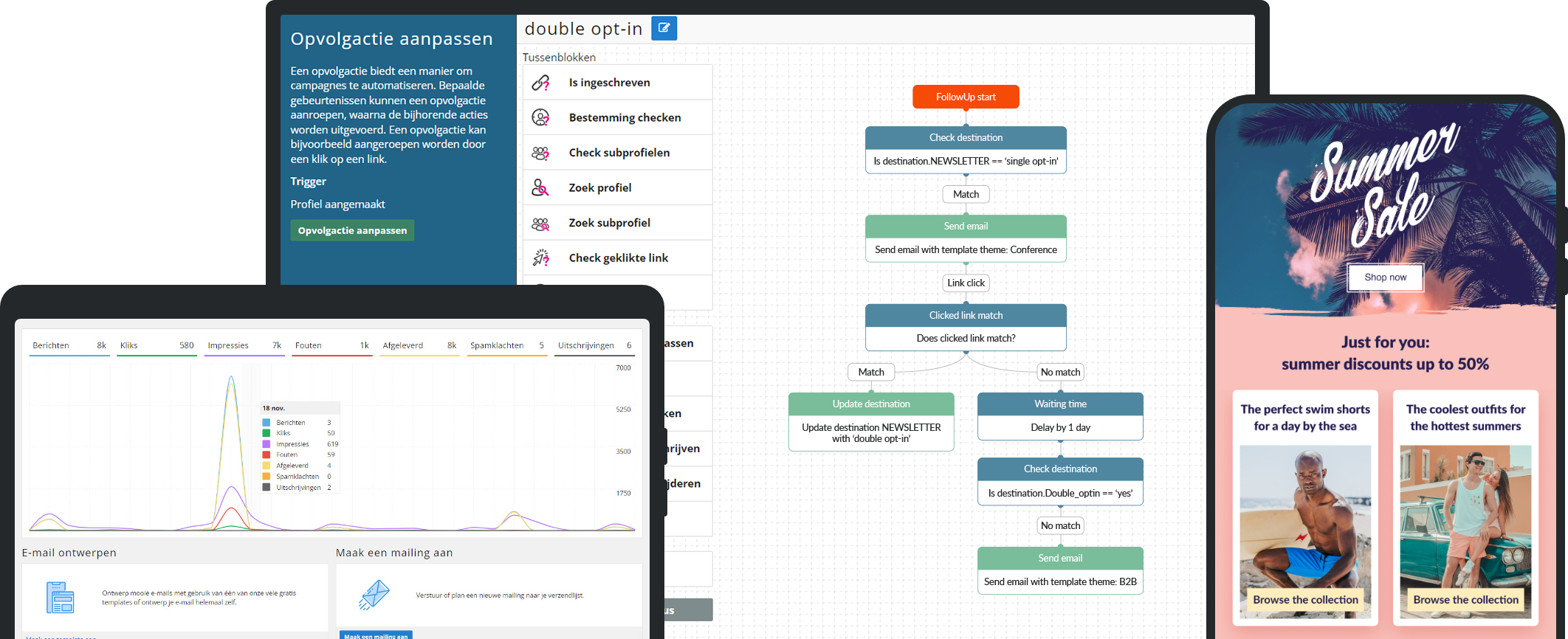Image resolution: width=1568 pixels, height=639 pixels.
Task: Click the 'Shop now' button
Action: (1385, 277)
